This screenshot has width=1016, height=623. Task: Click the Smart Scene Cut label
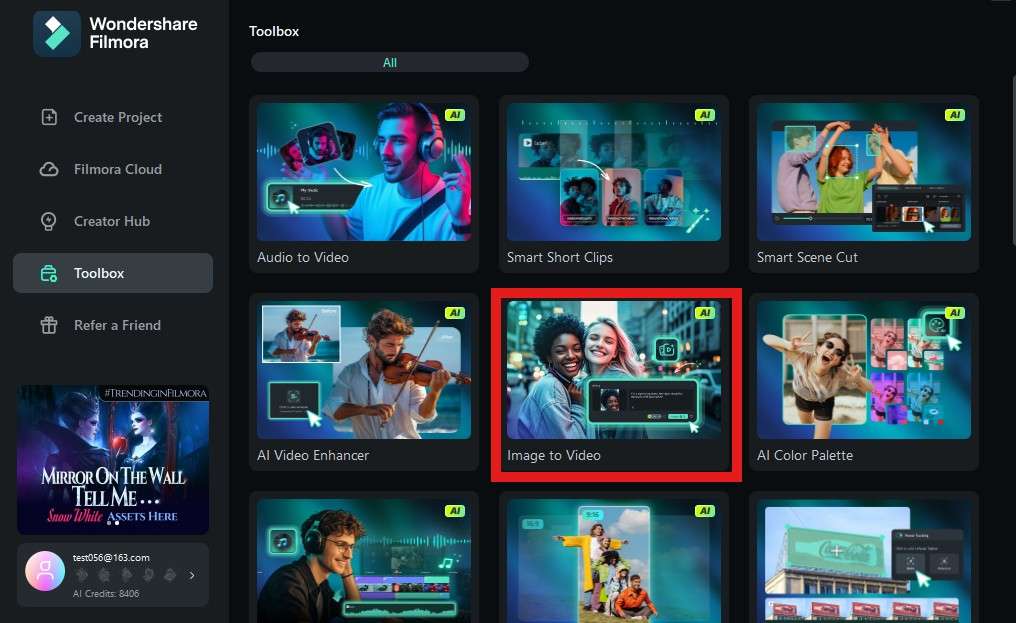(x=807, y=257)
